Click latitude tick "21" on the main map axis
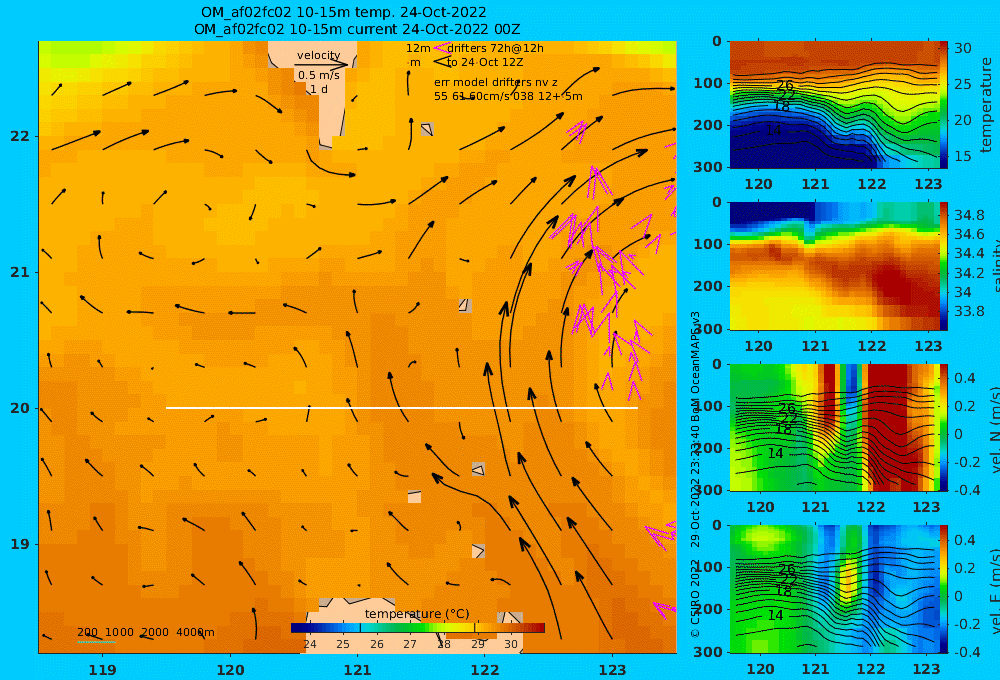This screenshot has height=680, width=1000. [x=20, y=272]
